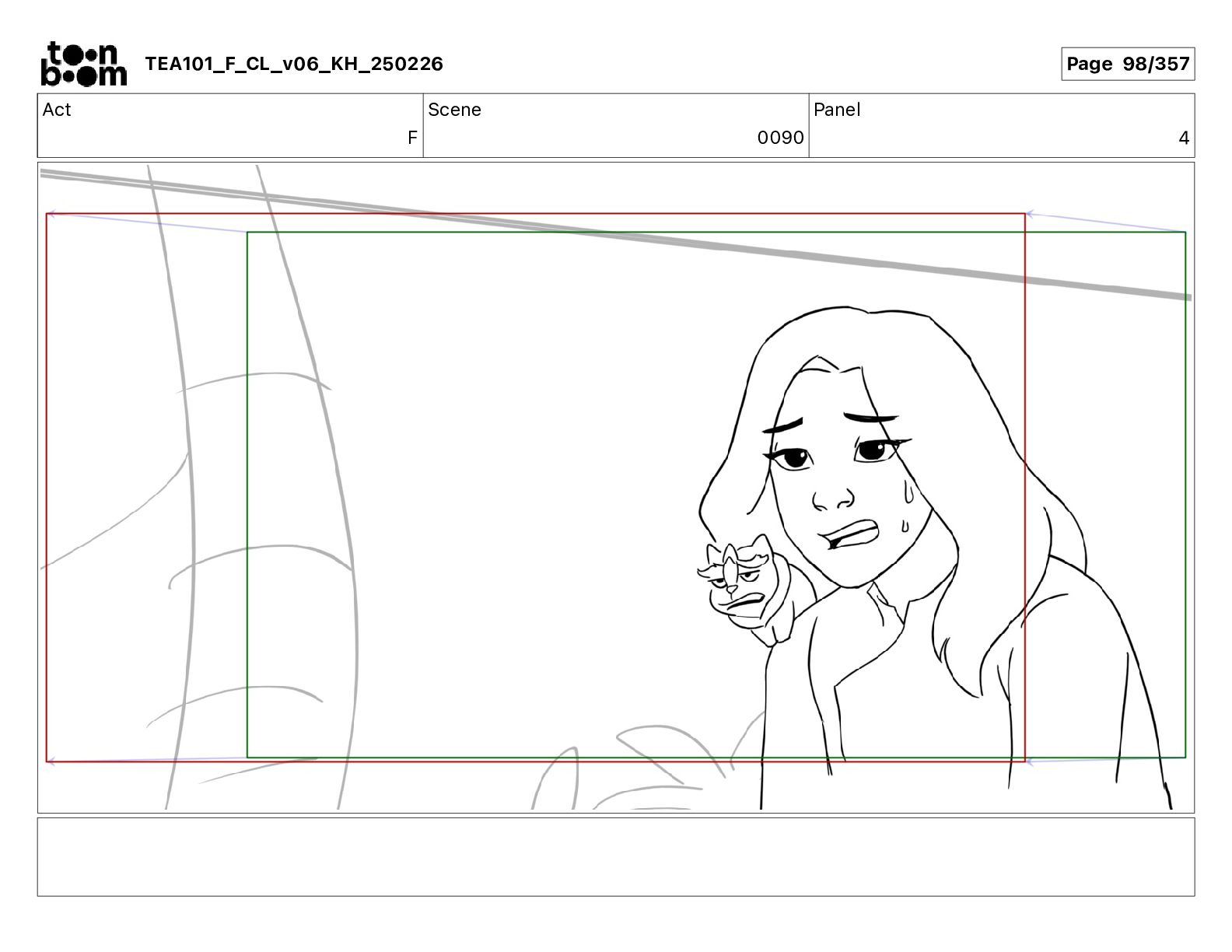This screenshot has width=1232, height=952.
Task: Select the Panel value 4
Action: pyautogui.click(x=1184, y=138)
